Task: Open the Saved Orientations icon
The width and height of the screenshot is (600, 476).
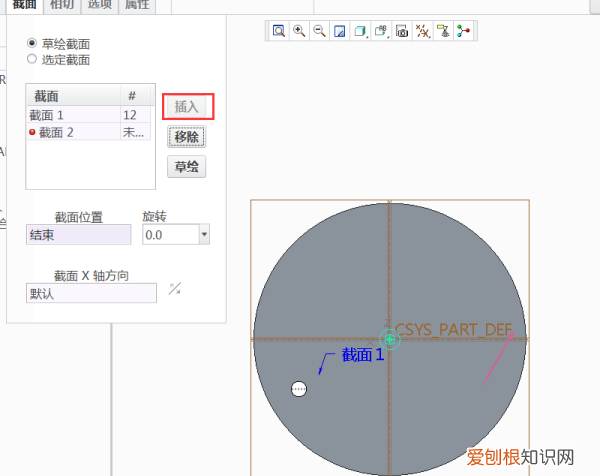Action: click(x=381, y=31)
